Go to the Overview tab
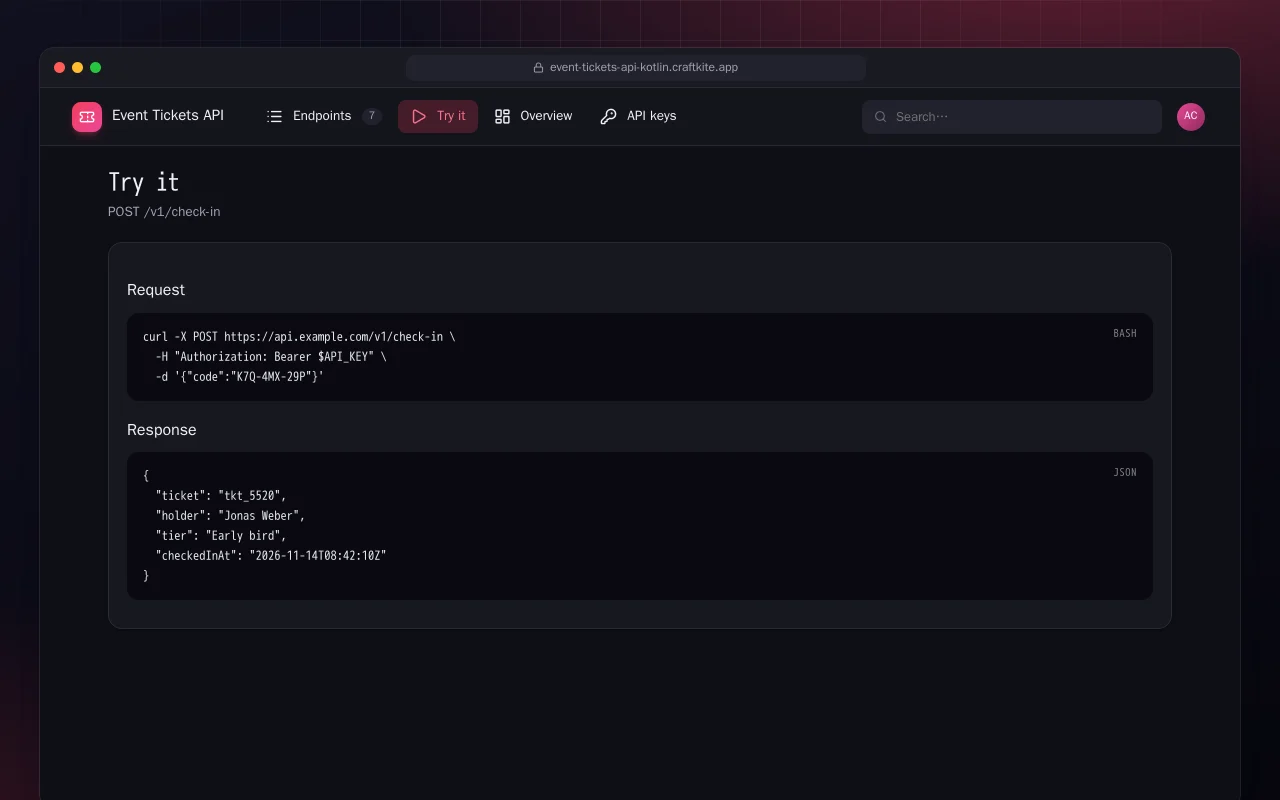This screenshot has width=1280, height=800. 533,116
